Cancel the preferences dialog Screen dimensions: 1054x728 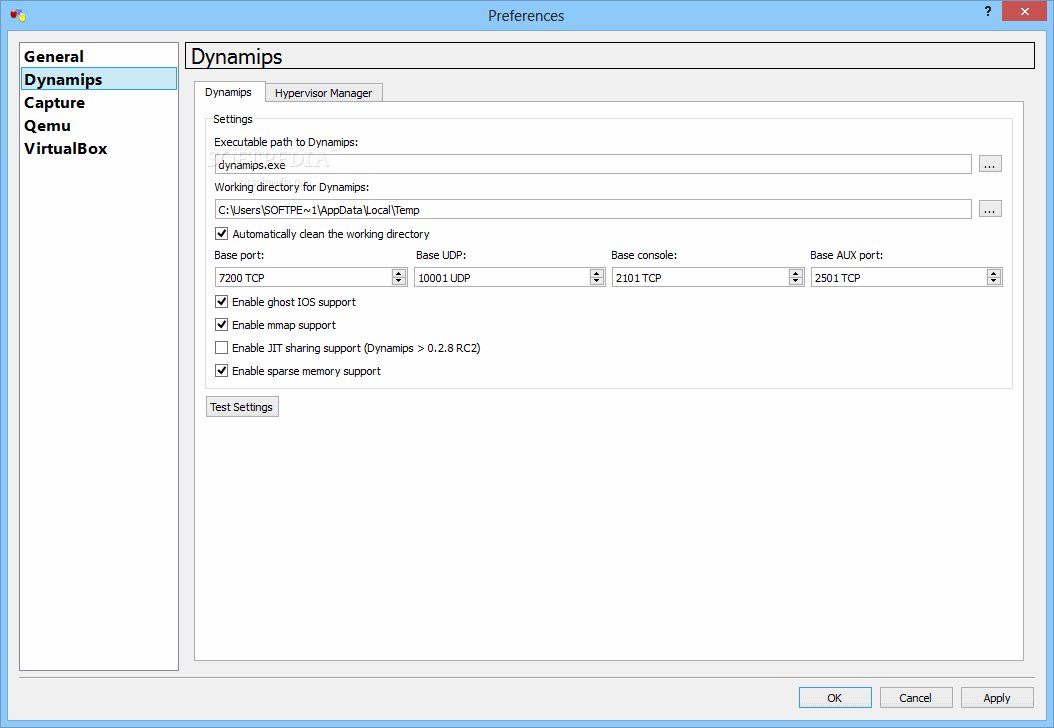point(916,698)
